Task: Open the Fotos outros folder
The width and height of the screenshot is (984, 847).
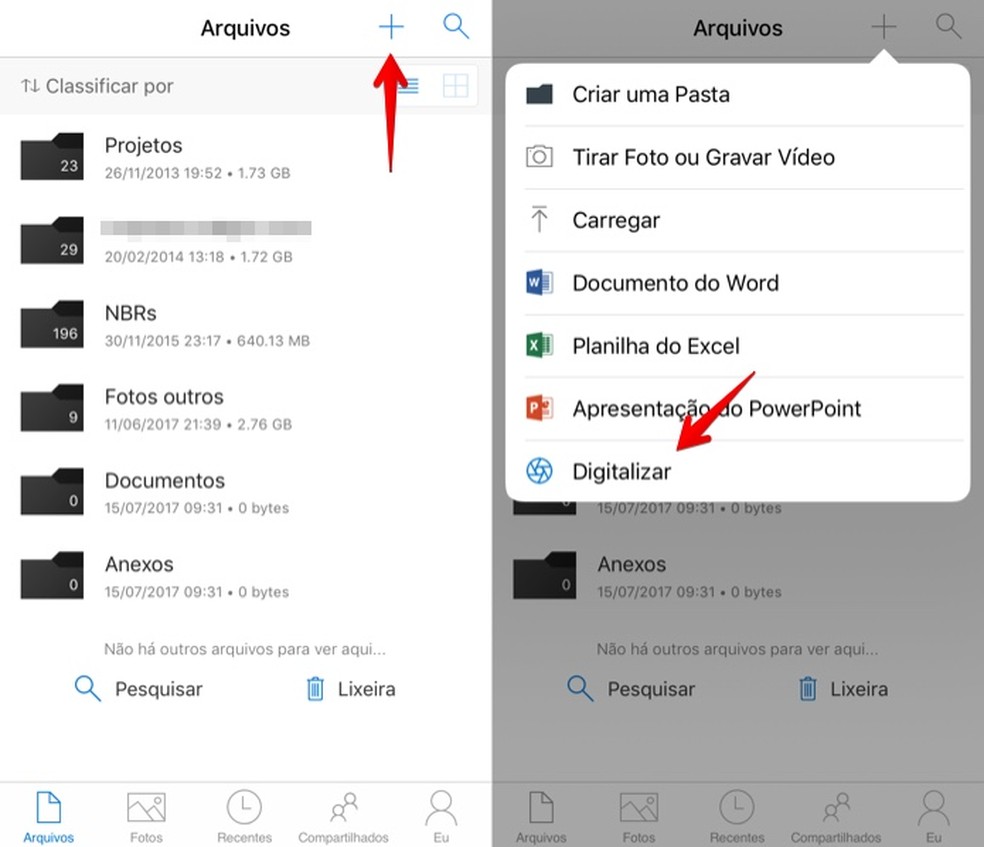Action: coord(246,408)
